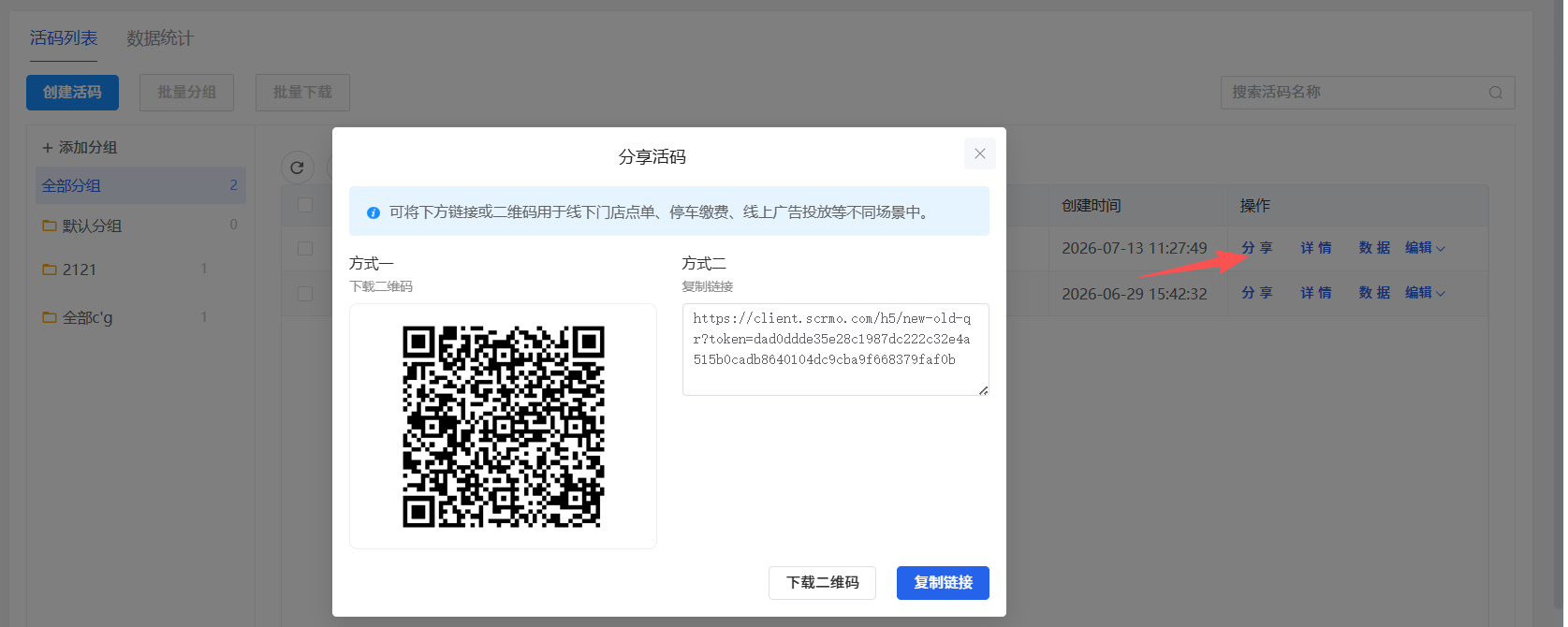Click the 创建时间 column header
Image resolution: width=1568 pixels, height=627 pixels.
(x=1091, y=206)
